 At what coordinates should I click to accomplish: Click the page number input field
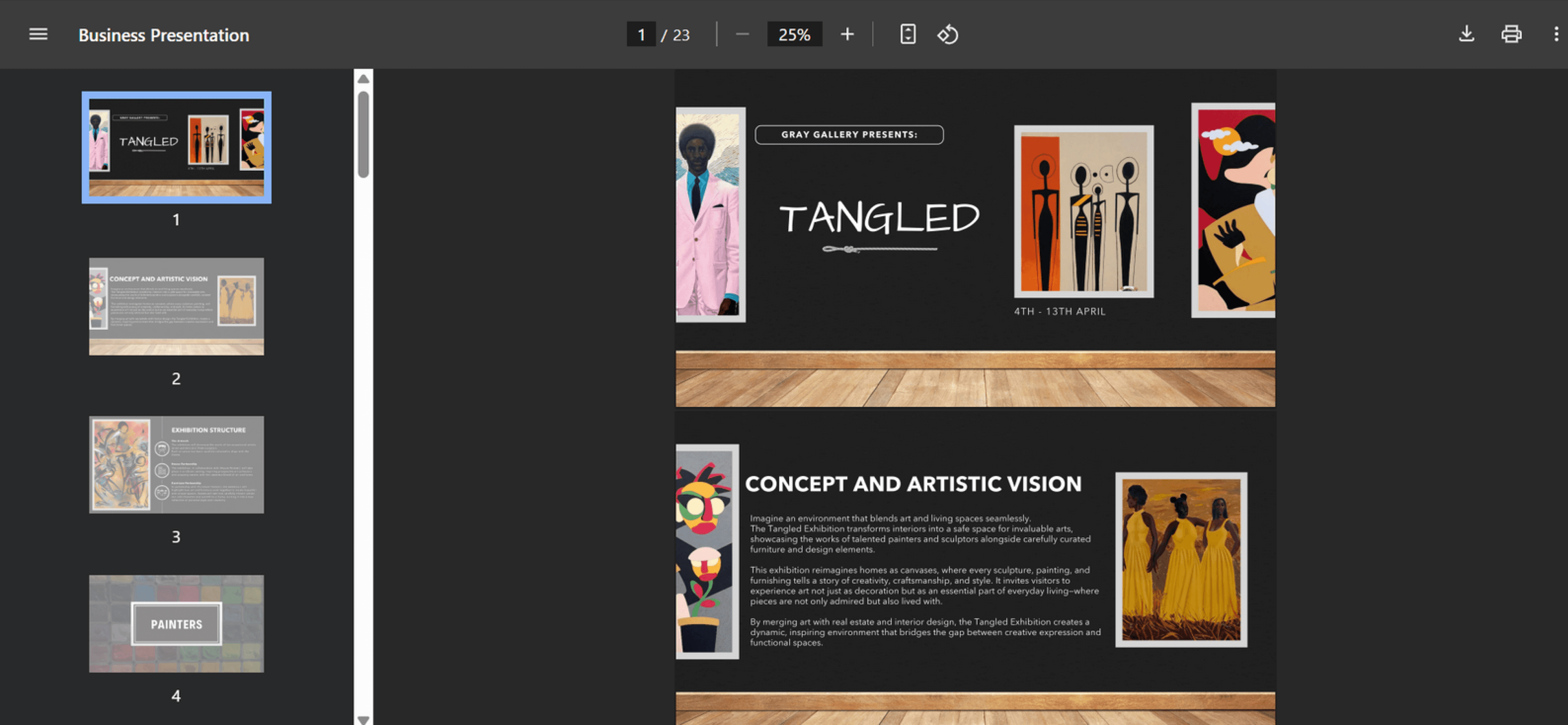(x=641, y=35)
